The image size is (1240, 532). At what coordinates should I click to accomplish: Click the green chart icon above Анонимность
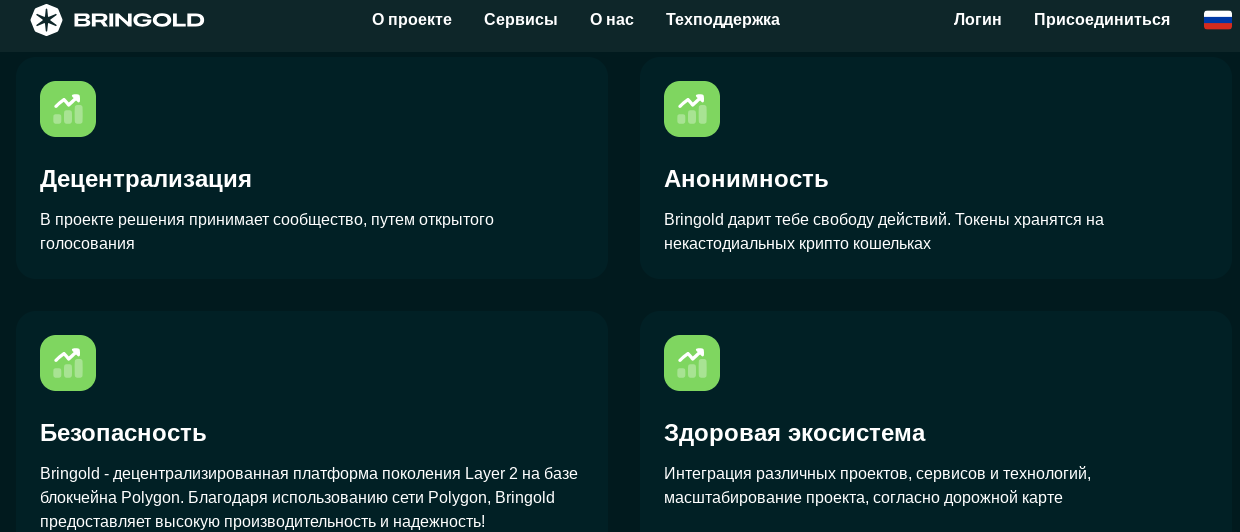(x=692, y=109)
